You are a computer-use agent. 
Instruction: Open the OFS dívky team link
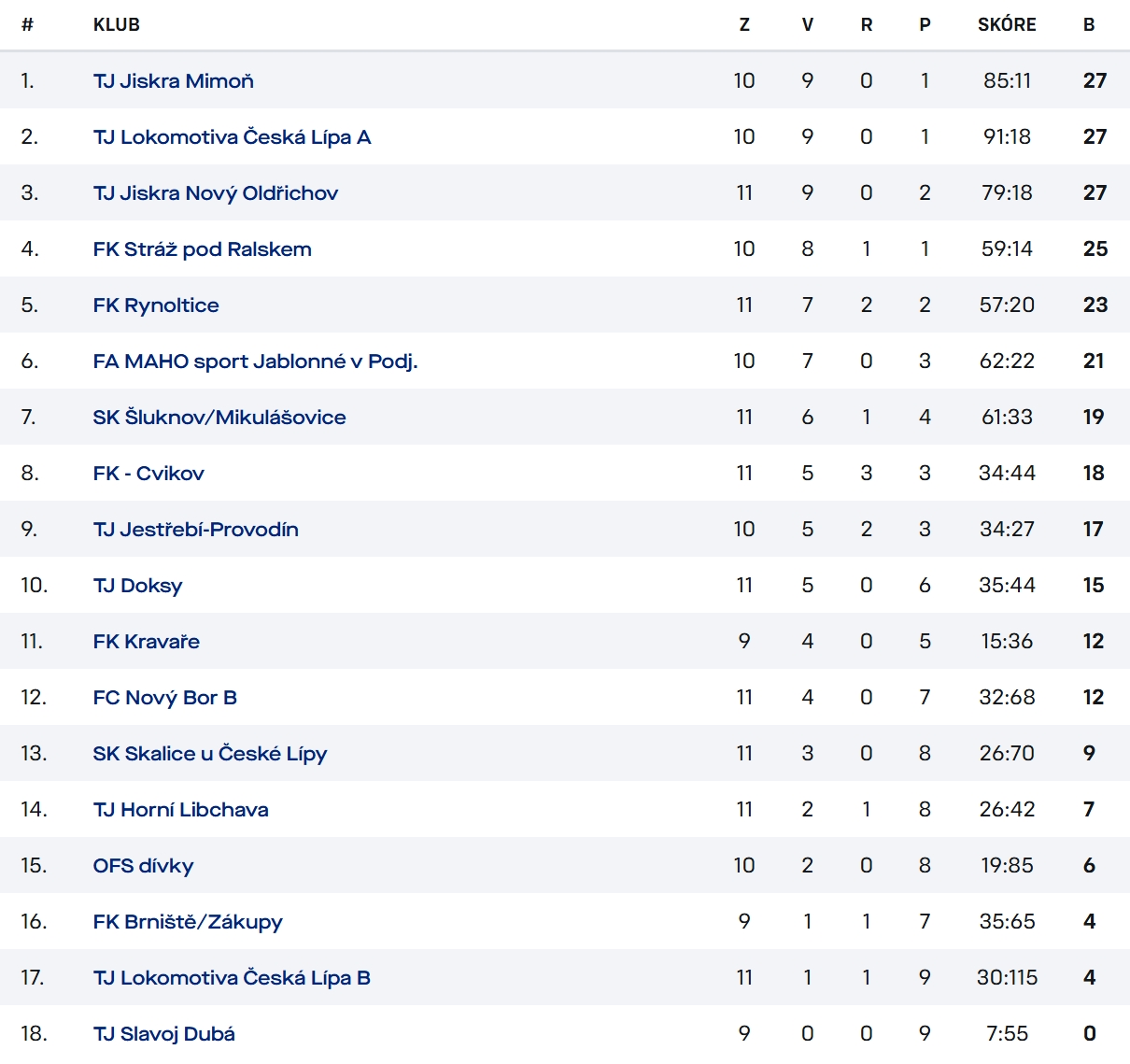pyautogui.click(x=143, y=866)
